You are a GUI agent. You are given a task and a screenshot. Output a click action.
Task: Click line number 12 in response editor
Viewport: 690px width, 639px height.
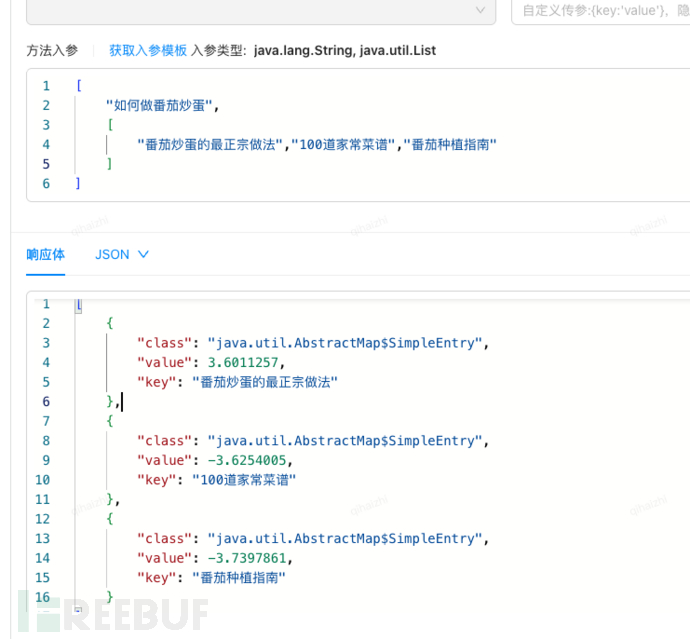coord(42,519)
